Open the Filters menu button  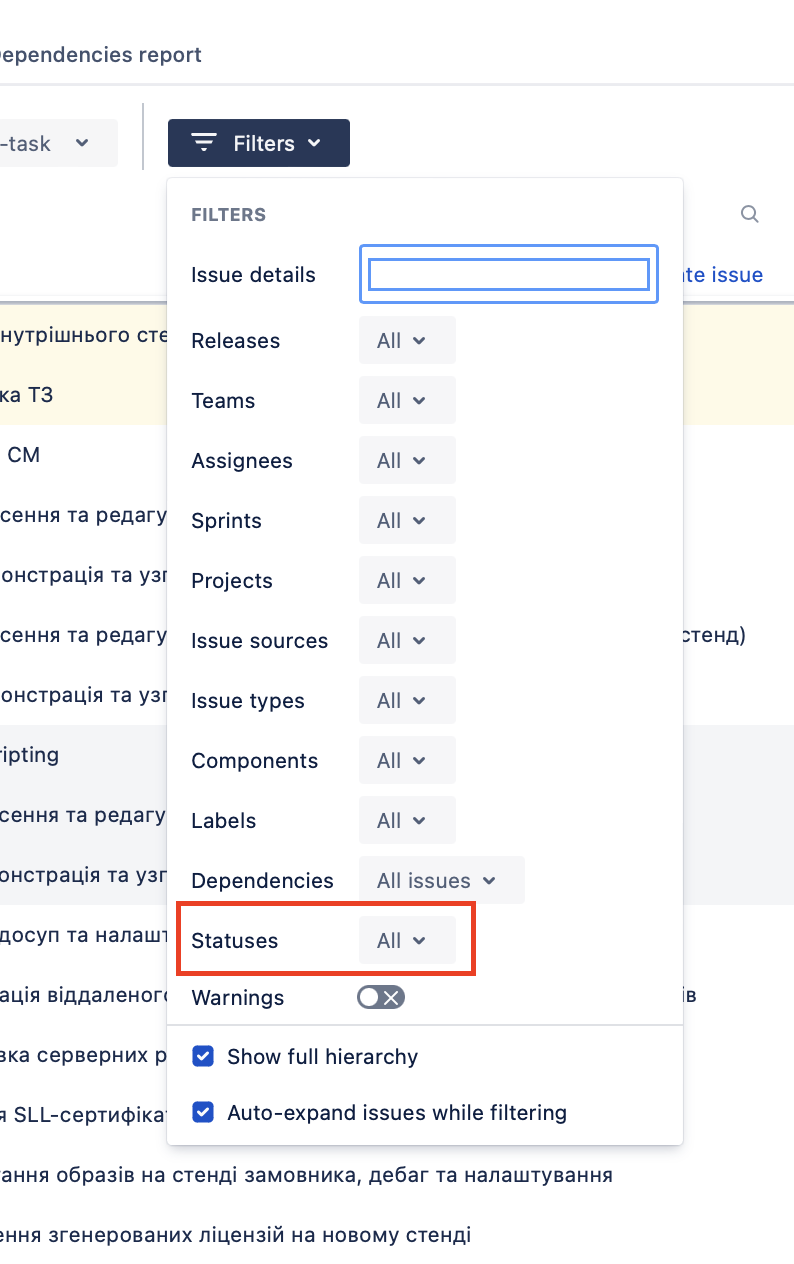258,142
